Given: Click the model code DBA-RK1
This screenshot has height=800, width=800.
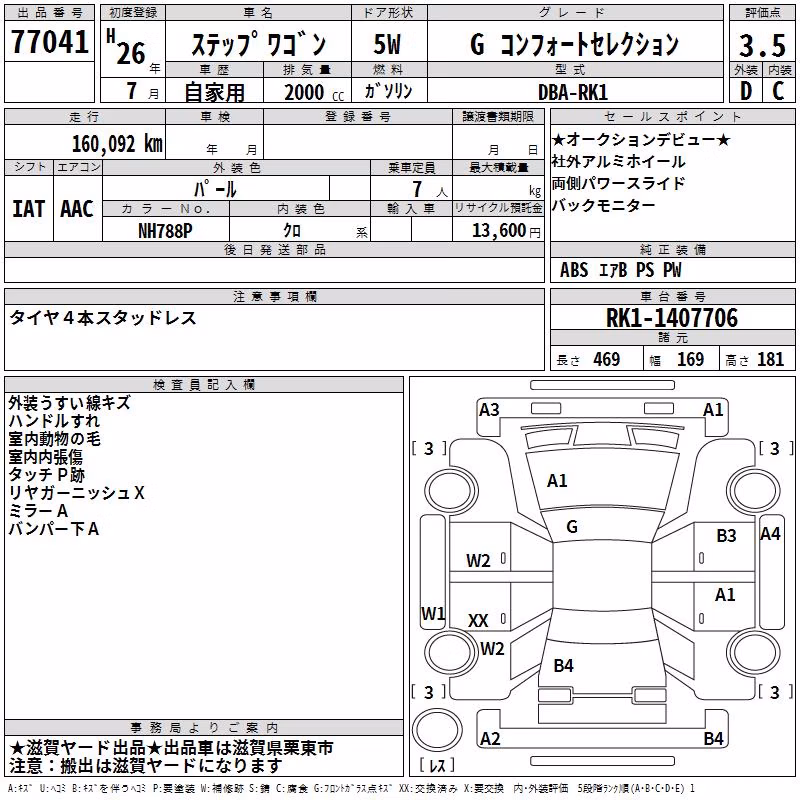Looking at the screenshot, I should (573, 92).
